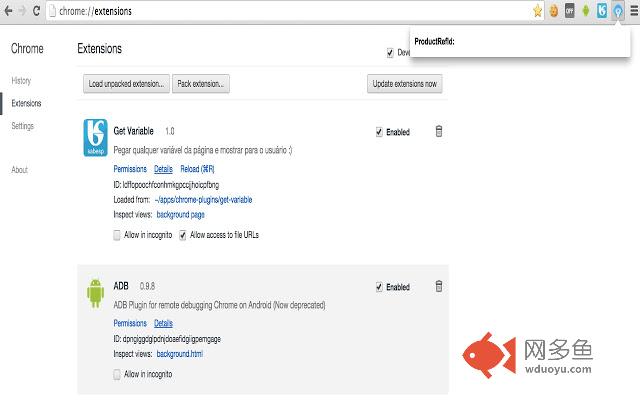
Task: Enable Allow in incognito for Get Variable
Action: click(117, 235)
